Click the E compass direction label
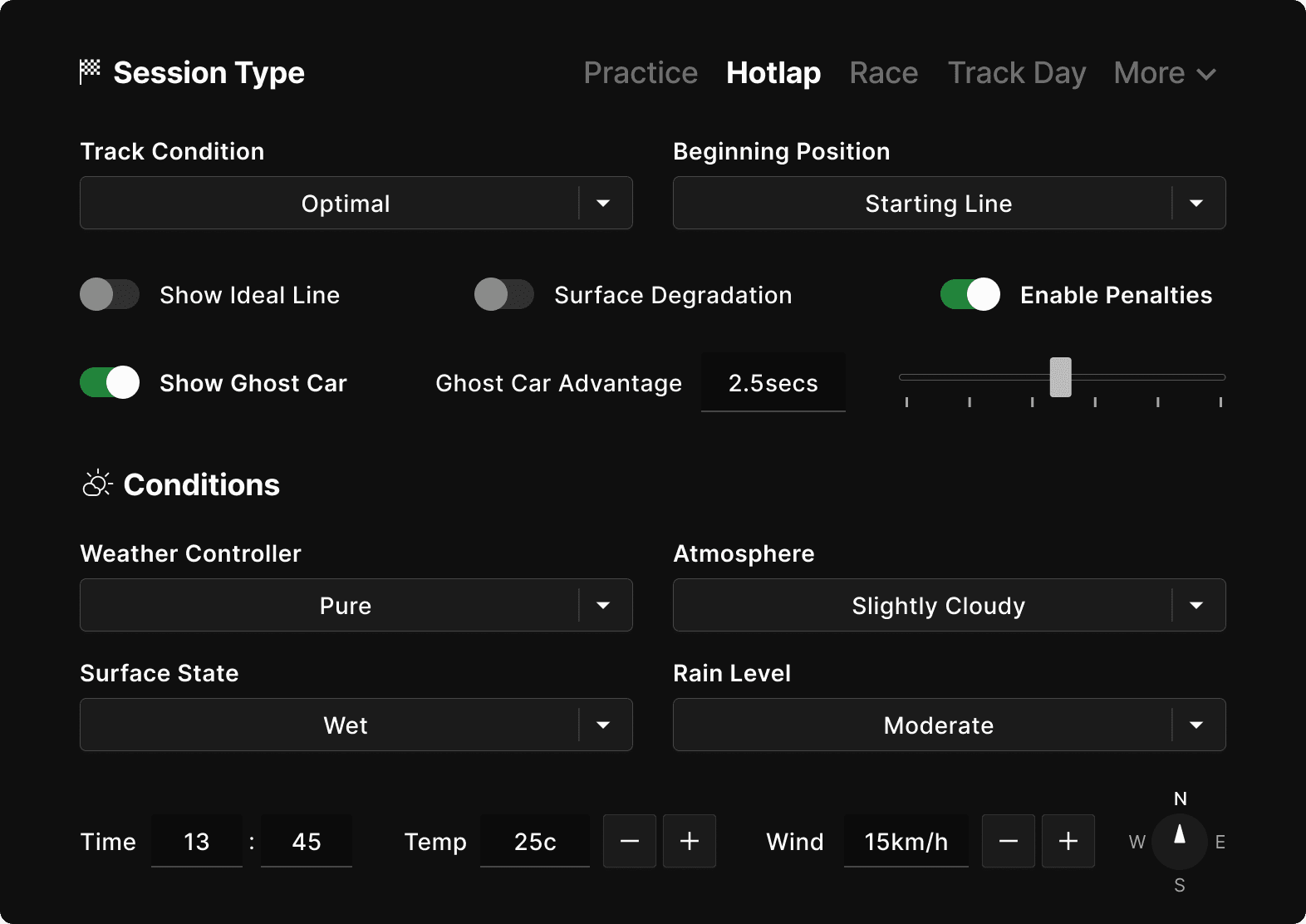Screen dimensions: 1306x924 click(1220, 842)
